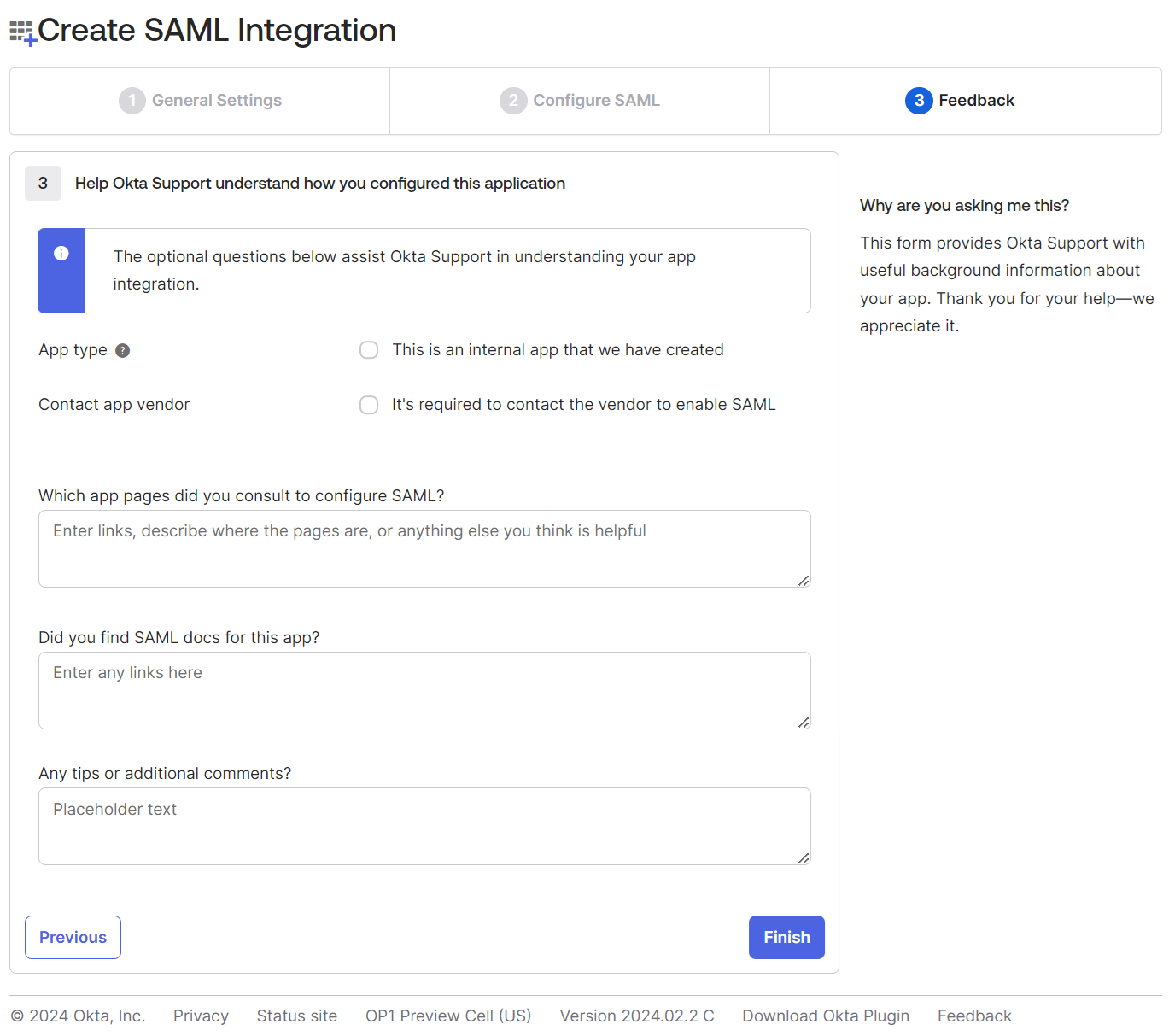The height and width of the screenshot is (1036, 1169).
Task: Type in the additional comments text area
Action: 424,826
